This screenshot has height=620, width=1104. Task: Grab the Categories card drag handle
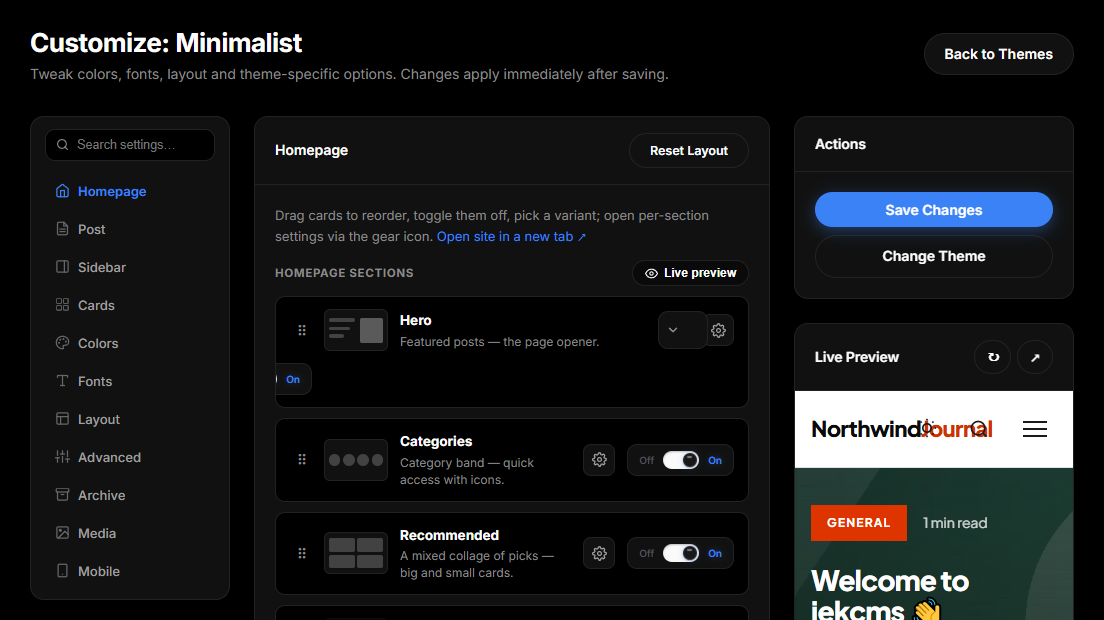(x=302, y=460)
